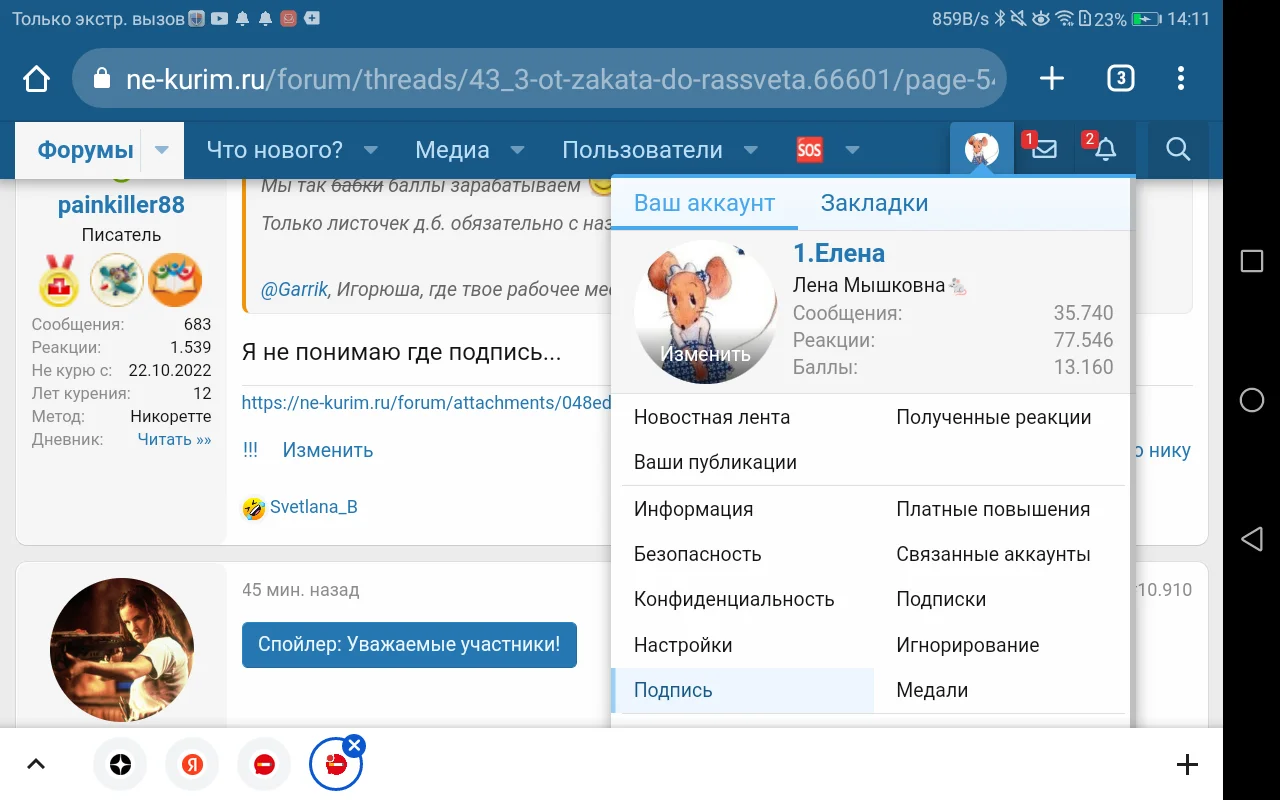The height and width of the screenshot is (800, 1280).
Task: Open the SOS section
Action: click(x=810, y=149)
